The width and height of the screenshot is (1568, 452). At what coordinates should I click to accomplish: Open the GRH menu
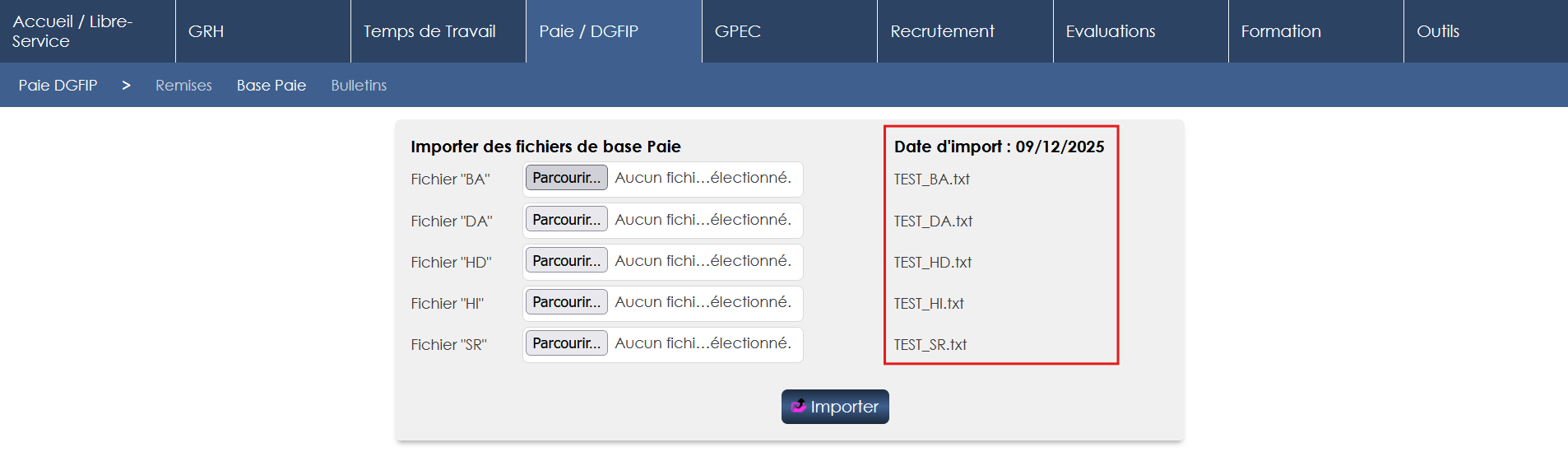coord(206,31)
